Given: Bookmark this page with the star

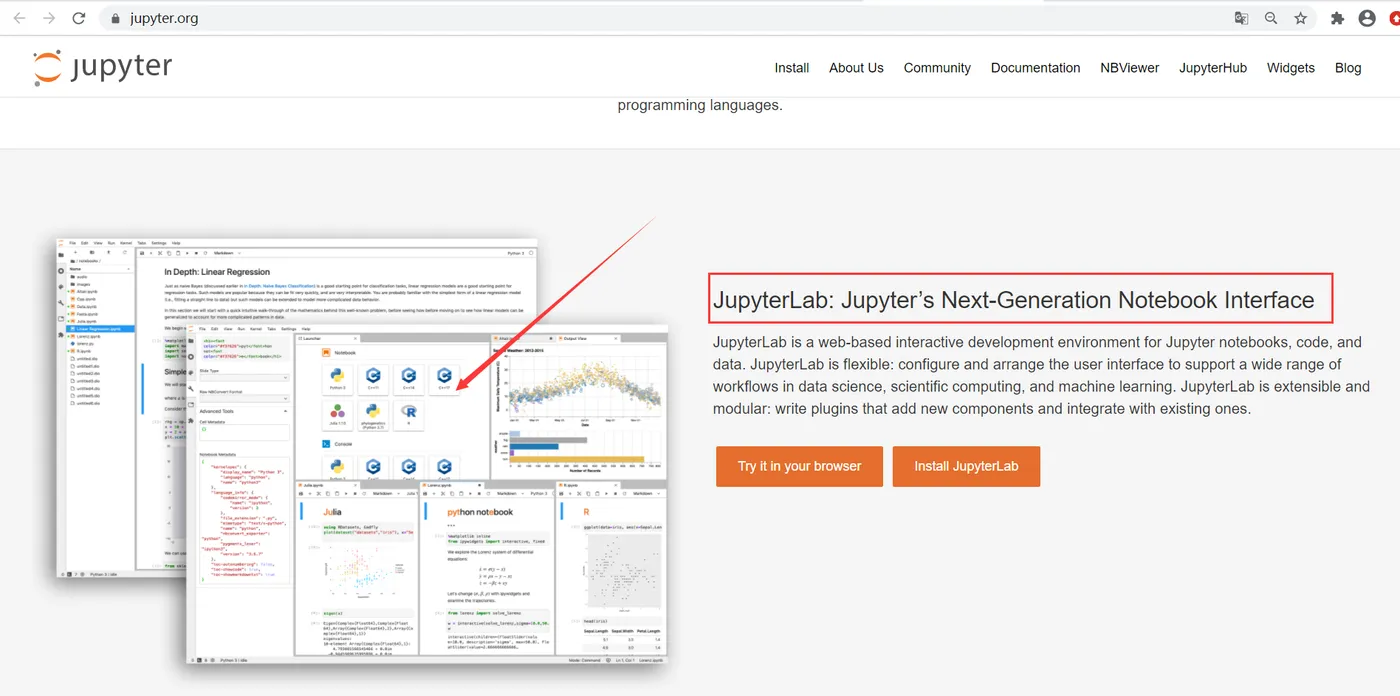Looking at the screenshot, I should tap(1300, 18).
